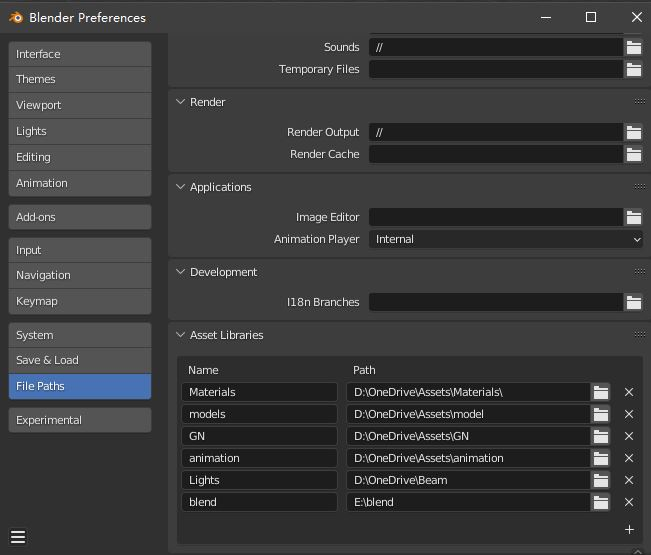Screen dimensions: 651x555
Task: Remove the models asset library
Action: [629, 414]
